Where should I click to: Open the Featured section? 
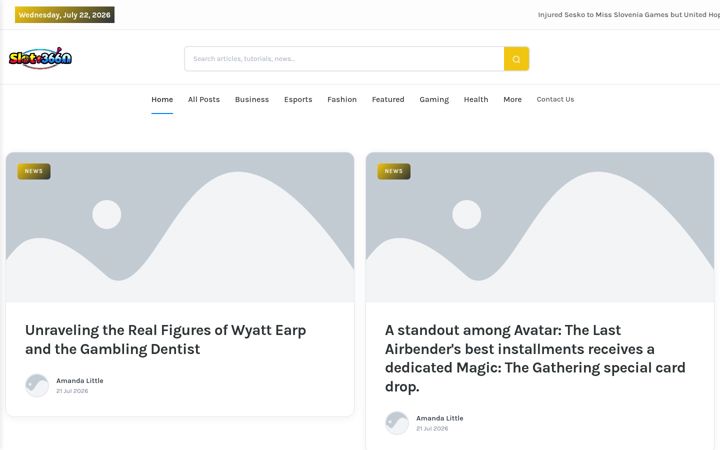tap(388, 99)
